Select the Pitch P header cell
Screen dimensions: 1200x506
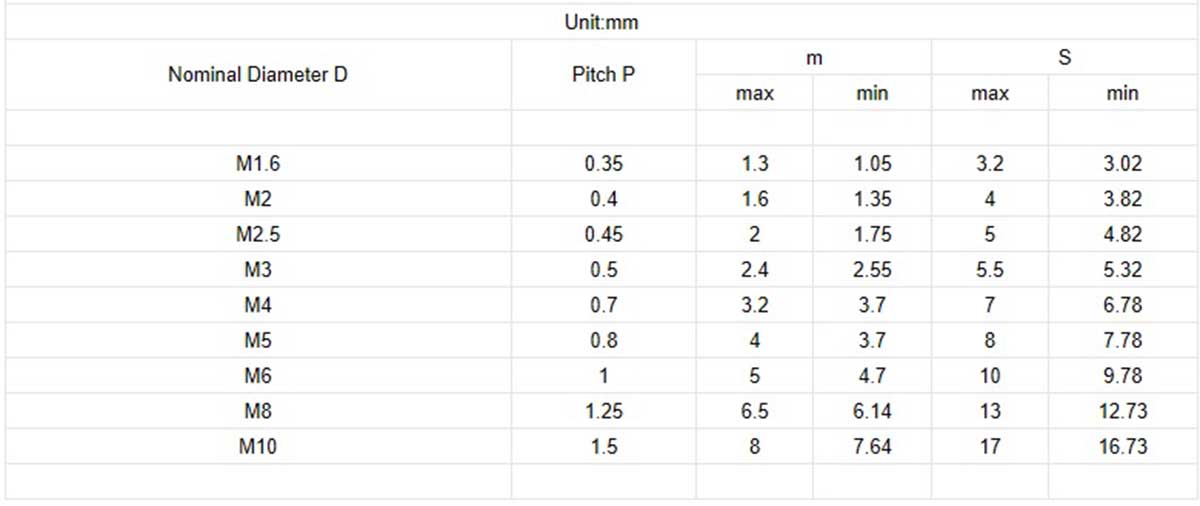pos(603,74)
